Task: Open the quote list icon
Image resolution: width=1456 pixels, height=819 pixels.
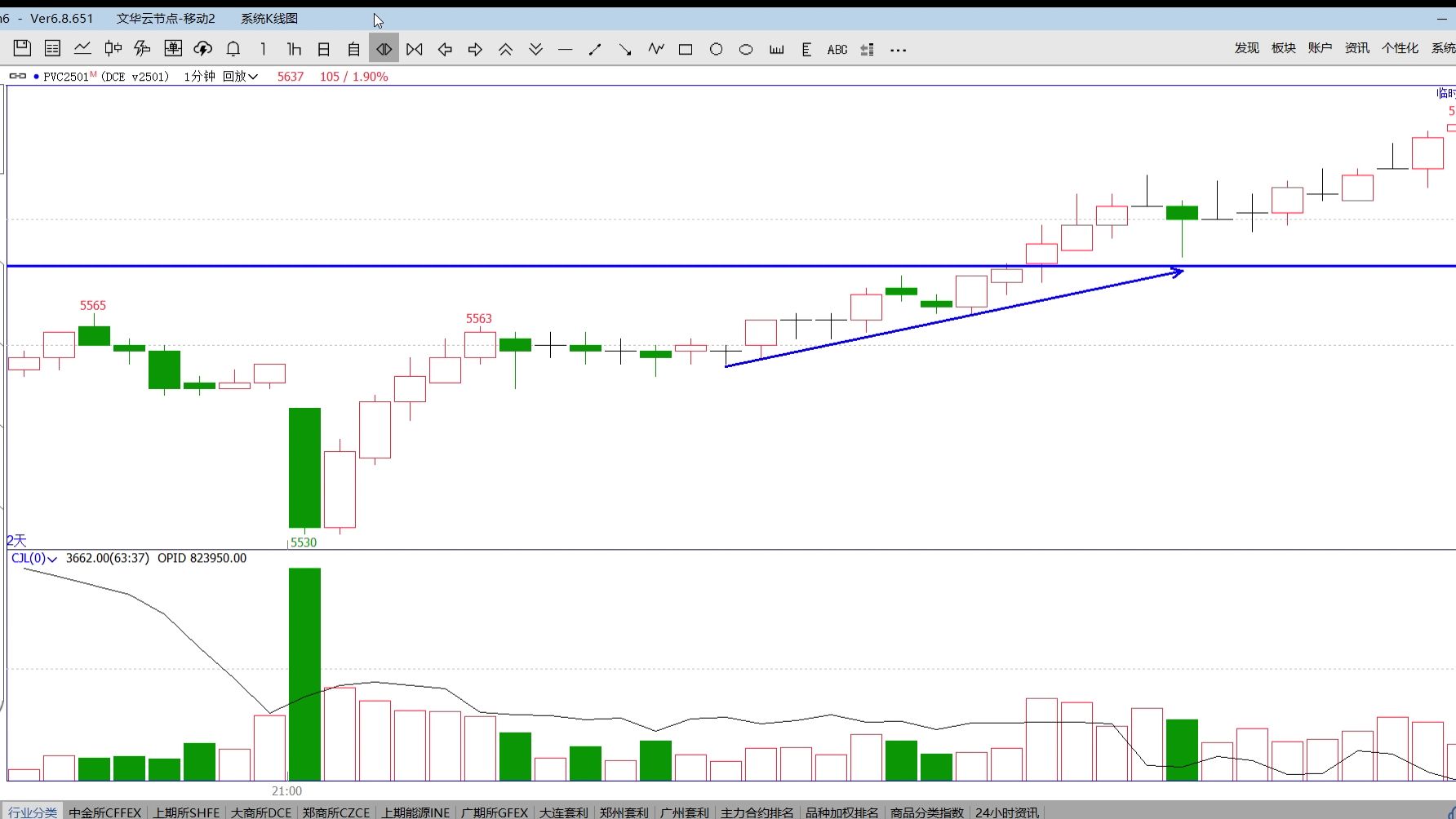Action: [52, 49]
